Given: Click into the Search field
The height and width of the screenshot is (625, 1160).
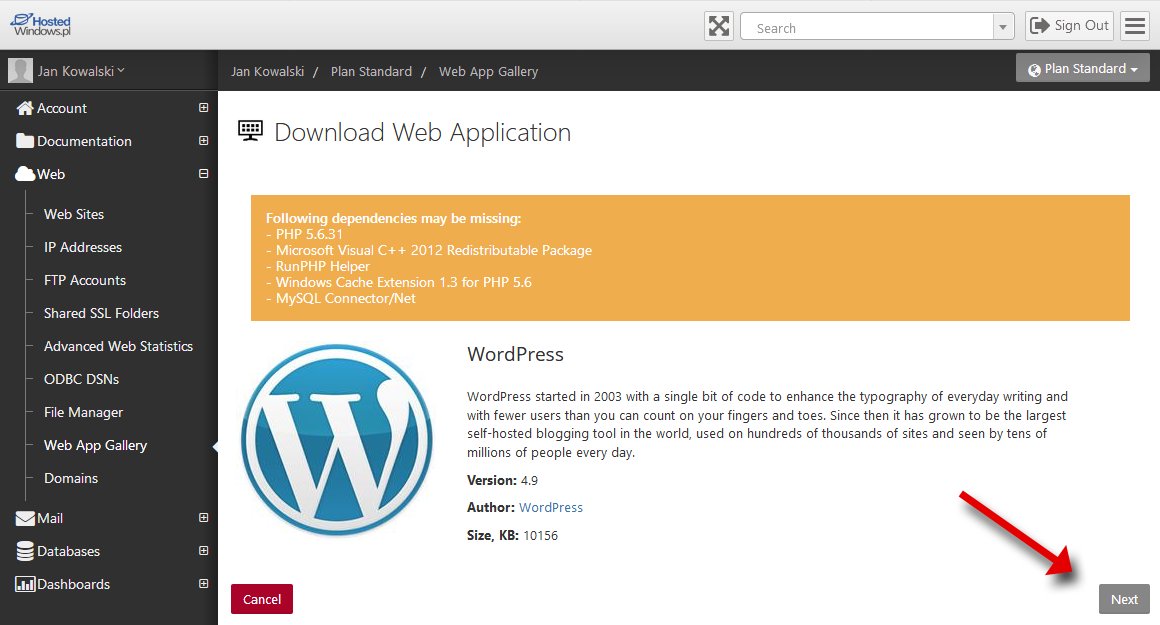Looking at the screenshot, I should tap(866, 27).
